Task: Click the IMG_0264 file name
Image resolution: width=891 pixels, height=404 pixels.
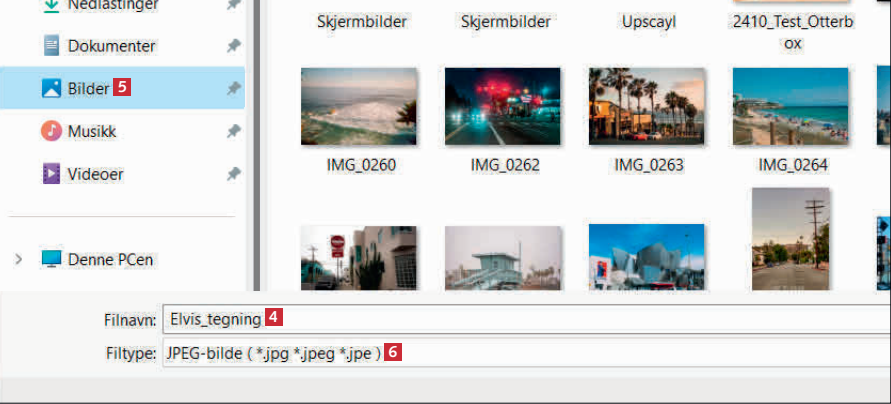Action: click(793, 165)
